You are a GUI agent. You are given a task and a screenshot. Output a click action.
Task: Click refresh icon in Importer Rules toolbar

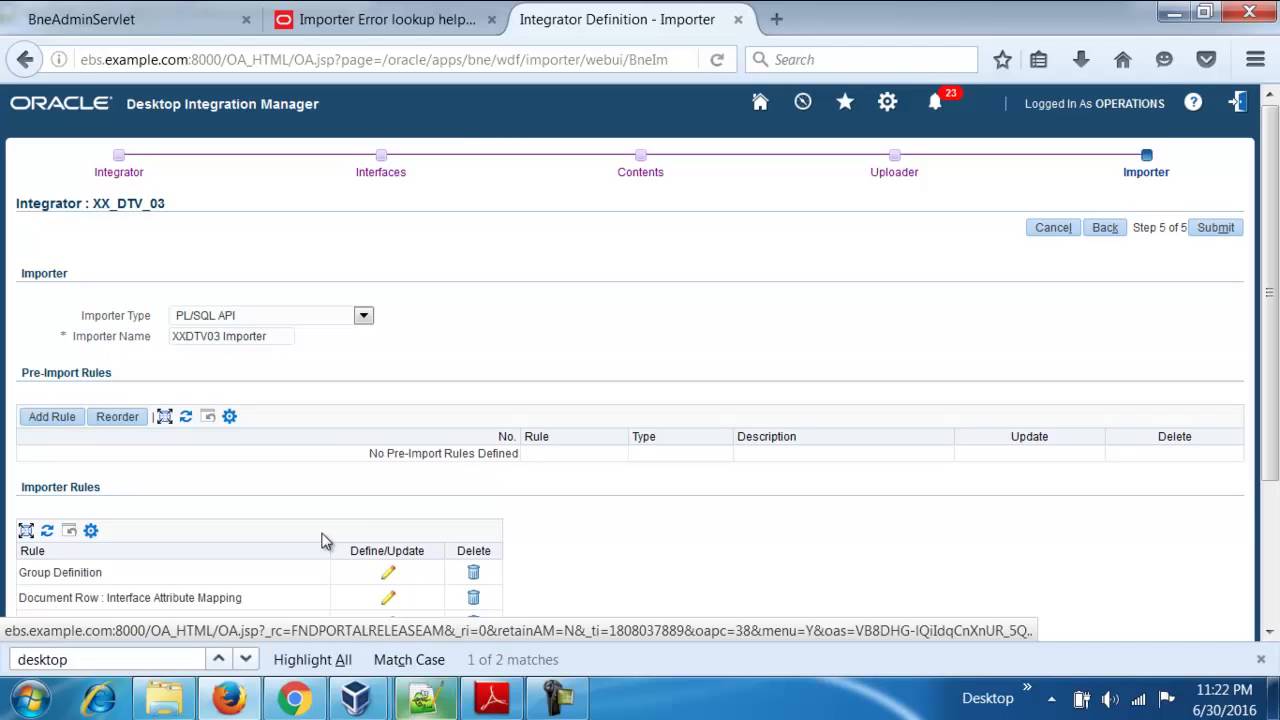tap(47, 530)
